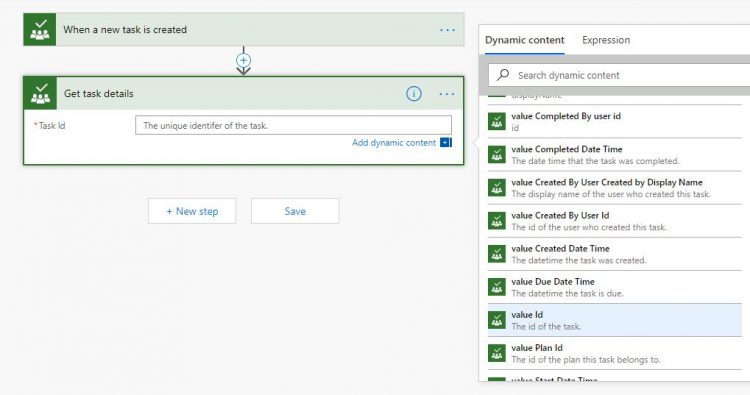Select 'value Completed By user id' text
Screen dimensions: 750x395
[566, 116]
